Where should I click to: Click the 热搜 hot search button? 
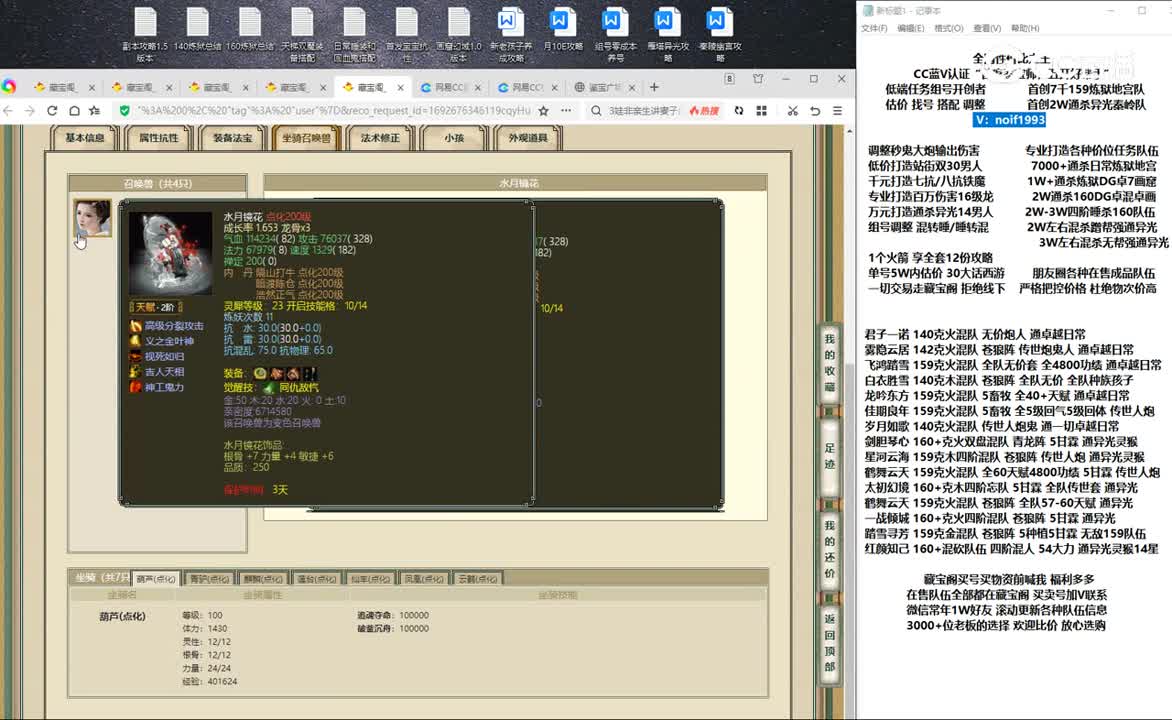[704, 111]
